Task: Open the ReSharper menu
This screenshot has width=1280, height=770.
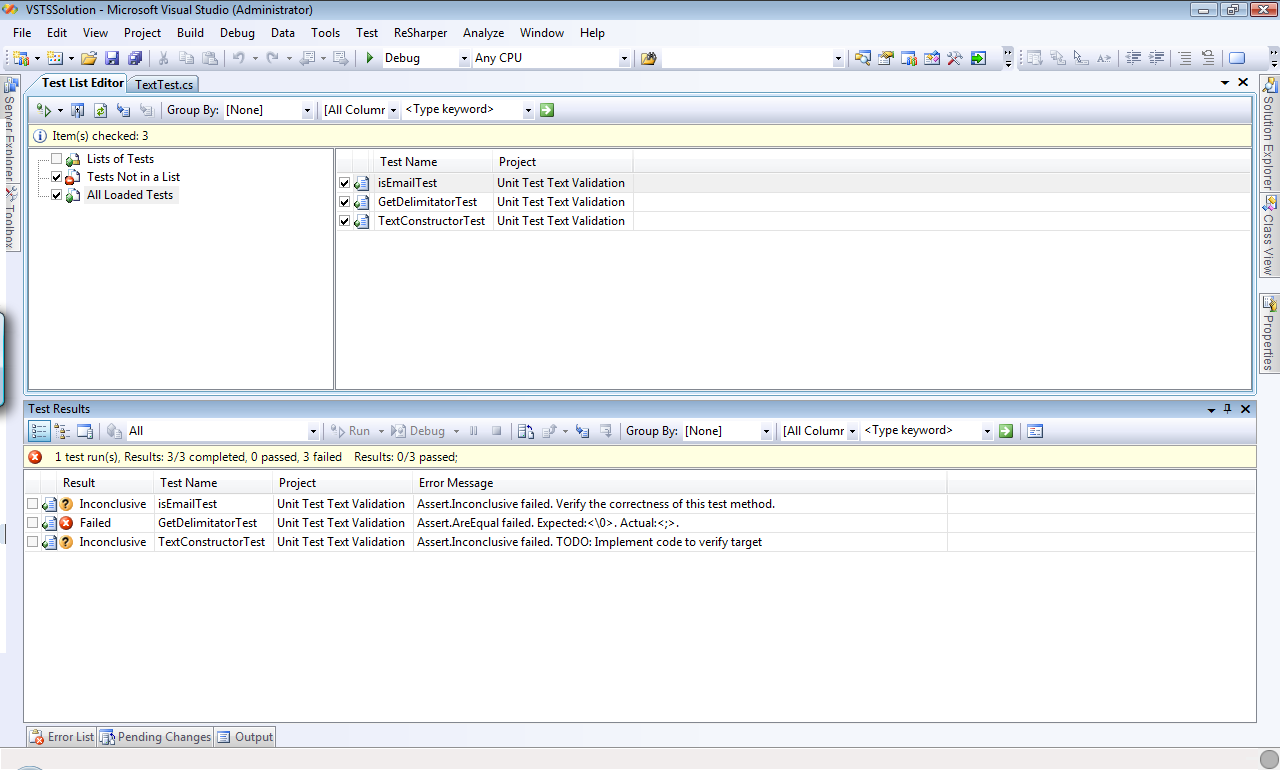Action: pos(420,33)
